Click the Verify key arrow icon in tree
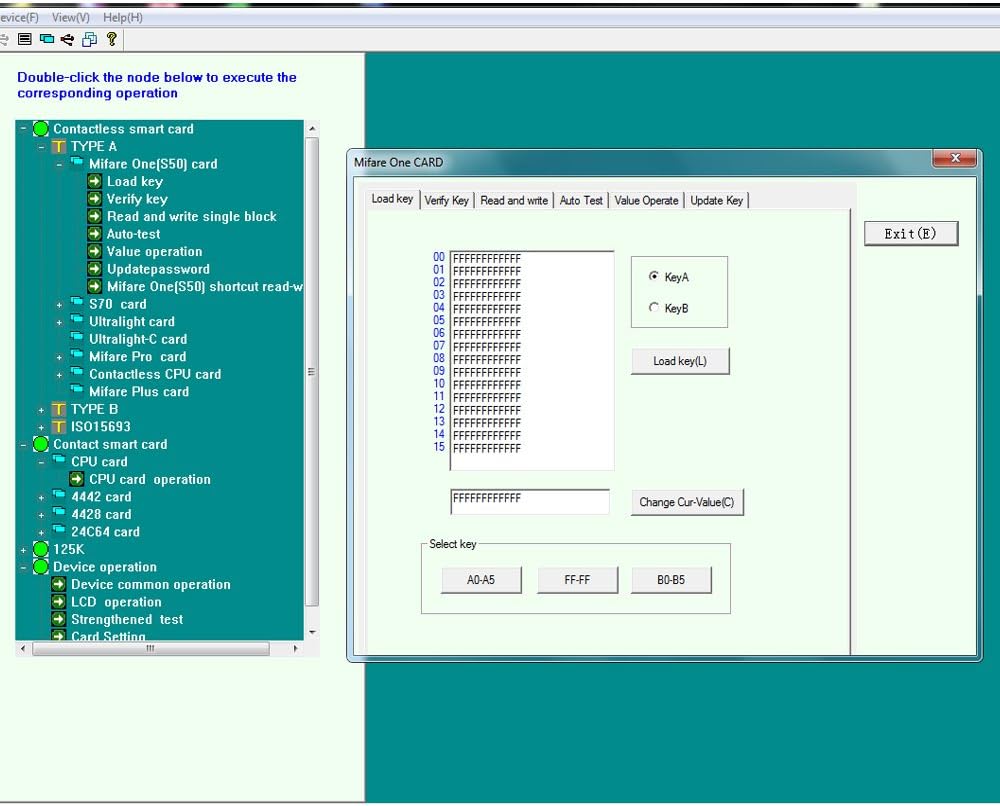Viewport: 1000px width, 806px height. coord(94,199)
